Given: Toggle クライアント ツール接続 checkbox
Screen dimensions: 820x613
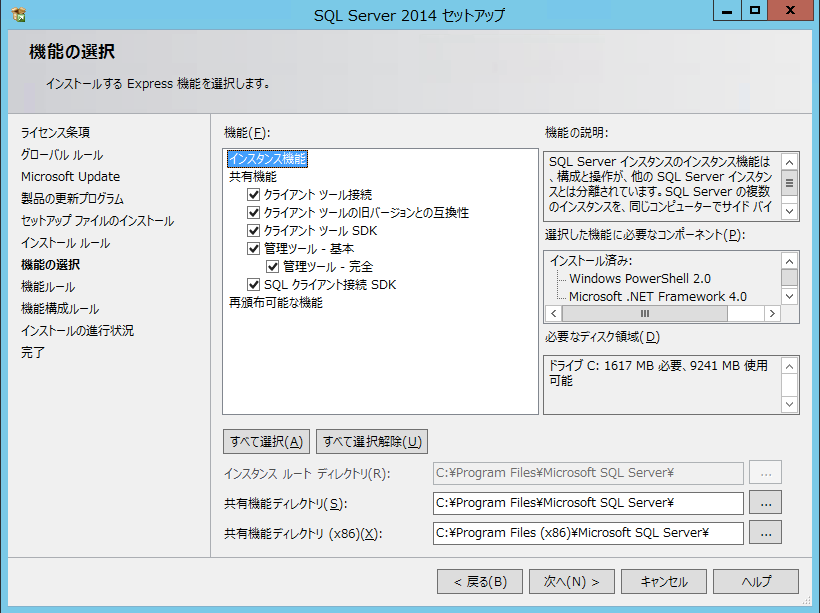Looking at the screenshot, I should point(254,195).
